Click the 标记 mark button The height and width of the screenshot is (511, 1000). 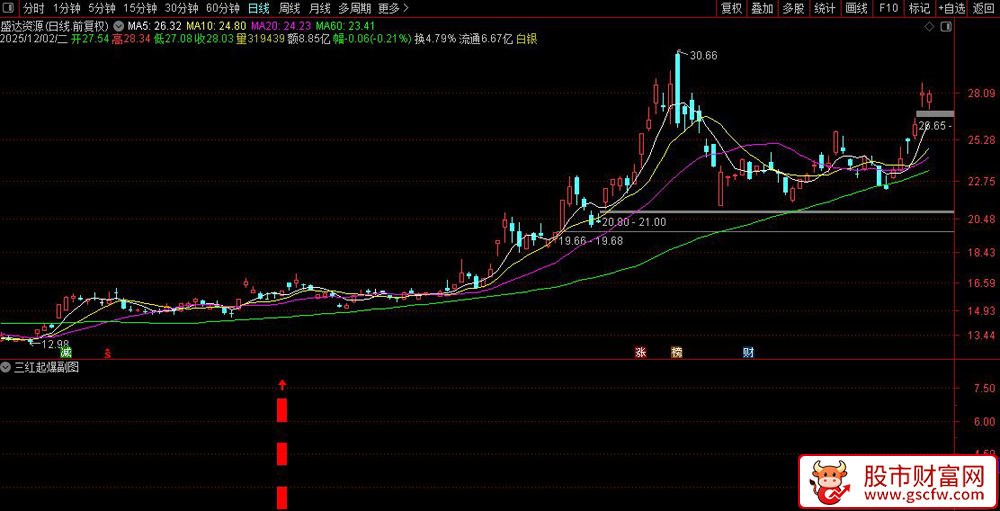pyautogui.click(x=919, y=8)
